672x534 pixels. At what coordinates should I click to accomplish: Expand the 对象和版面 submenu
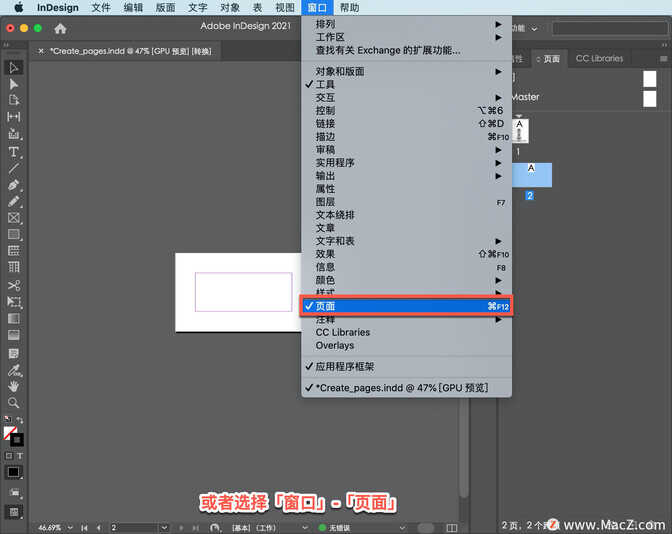coord(407,72)
